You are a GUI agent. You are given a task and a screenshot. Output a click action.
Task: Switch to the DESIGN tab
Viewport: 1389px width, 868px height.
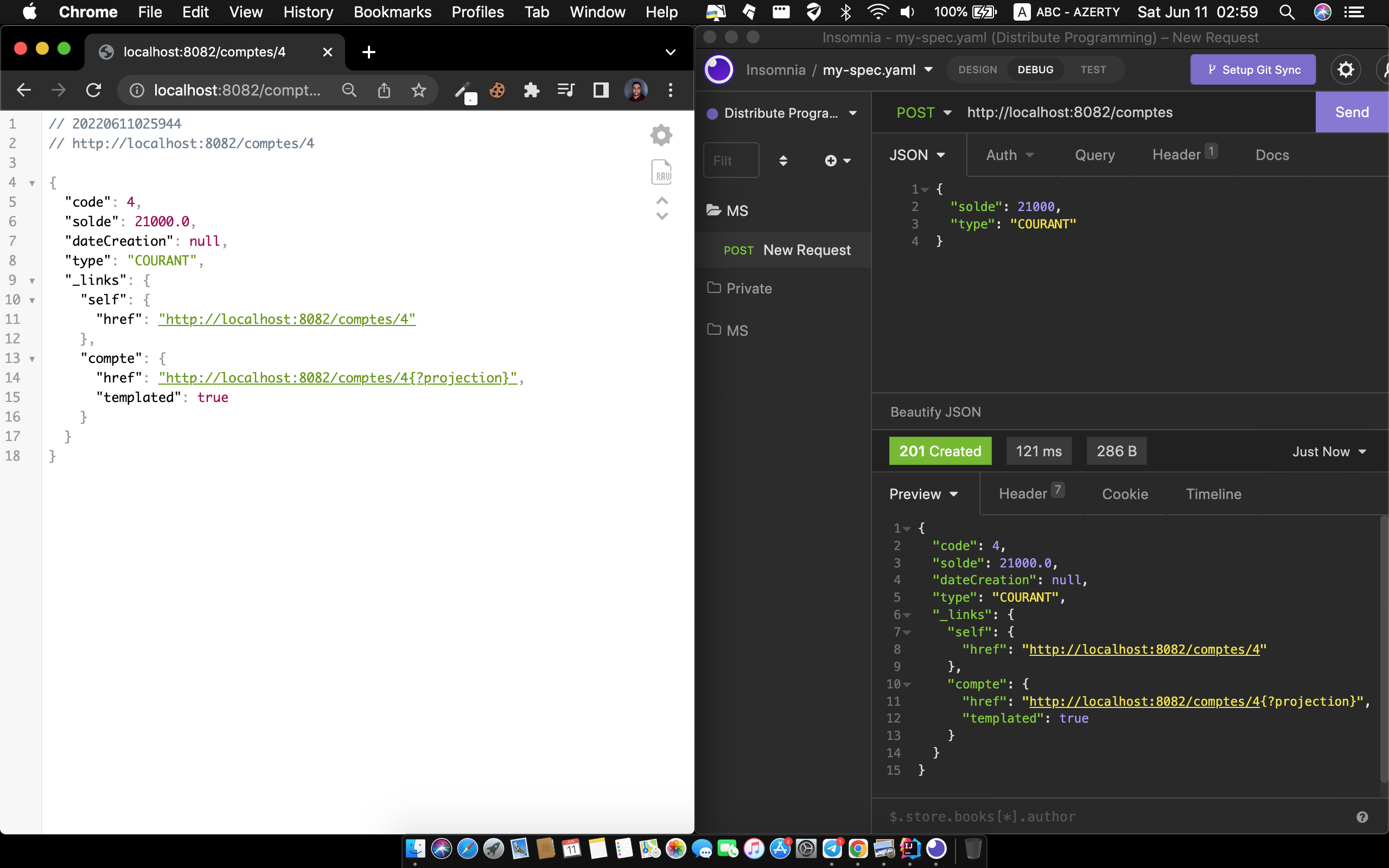(978, 69)
